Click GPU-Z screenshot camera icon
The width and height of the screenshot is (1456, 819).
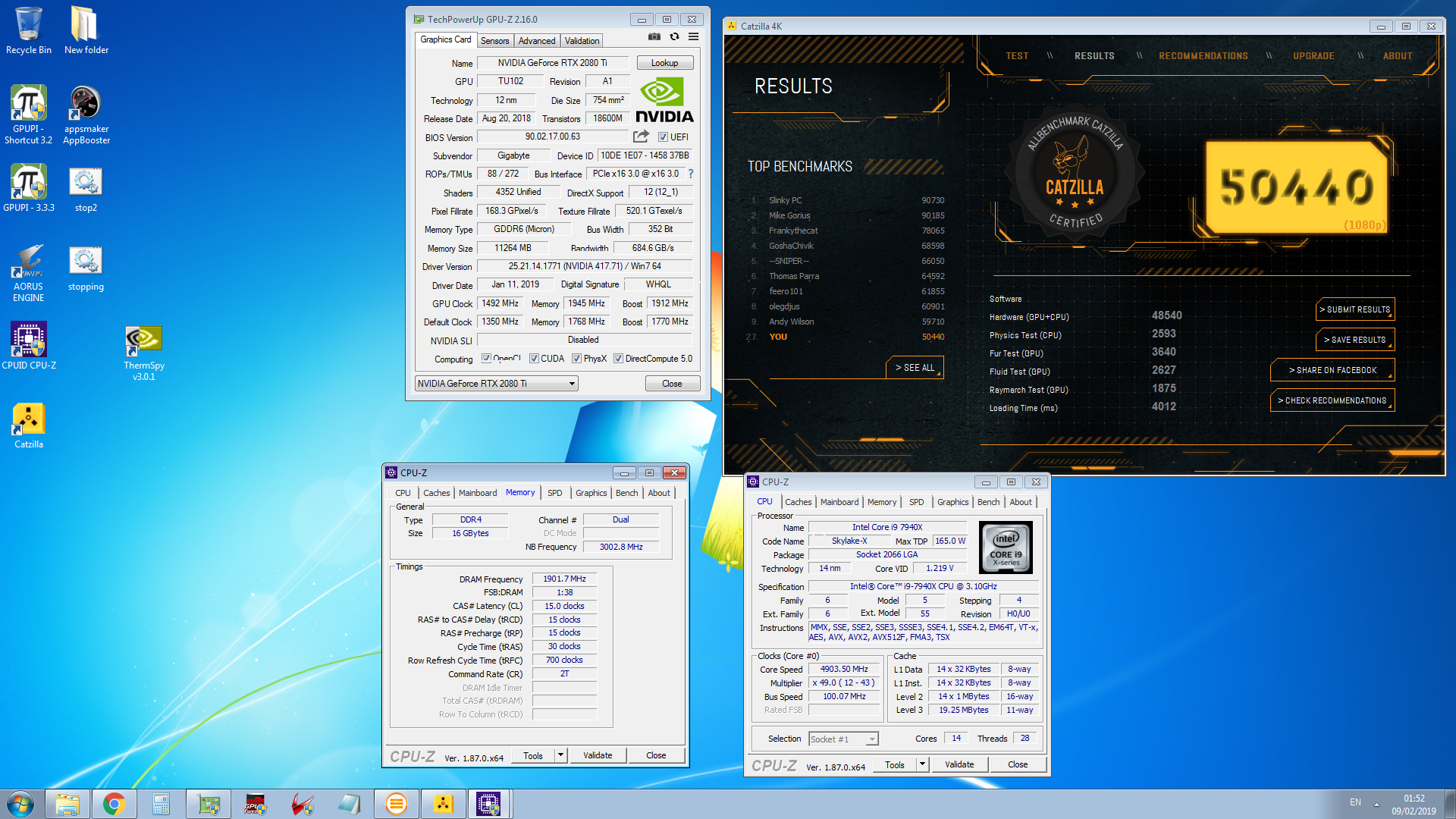654,36
